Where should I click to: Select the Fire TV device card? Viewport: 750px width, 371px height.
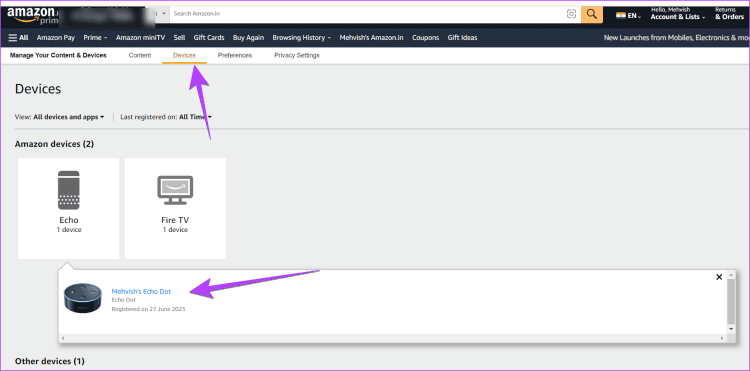click(175, 208)
